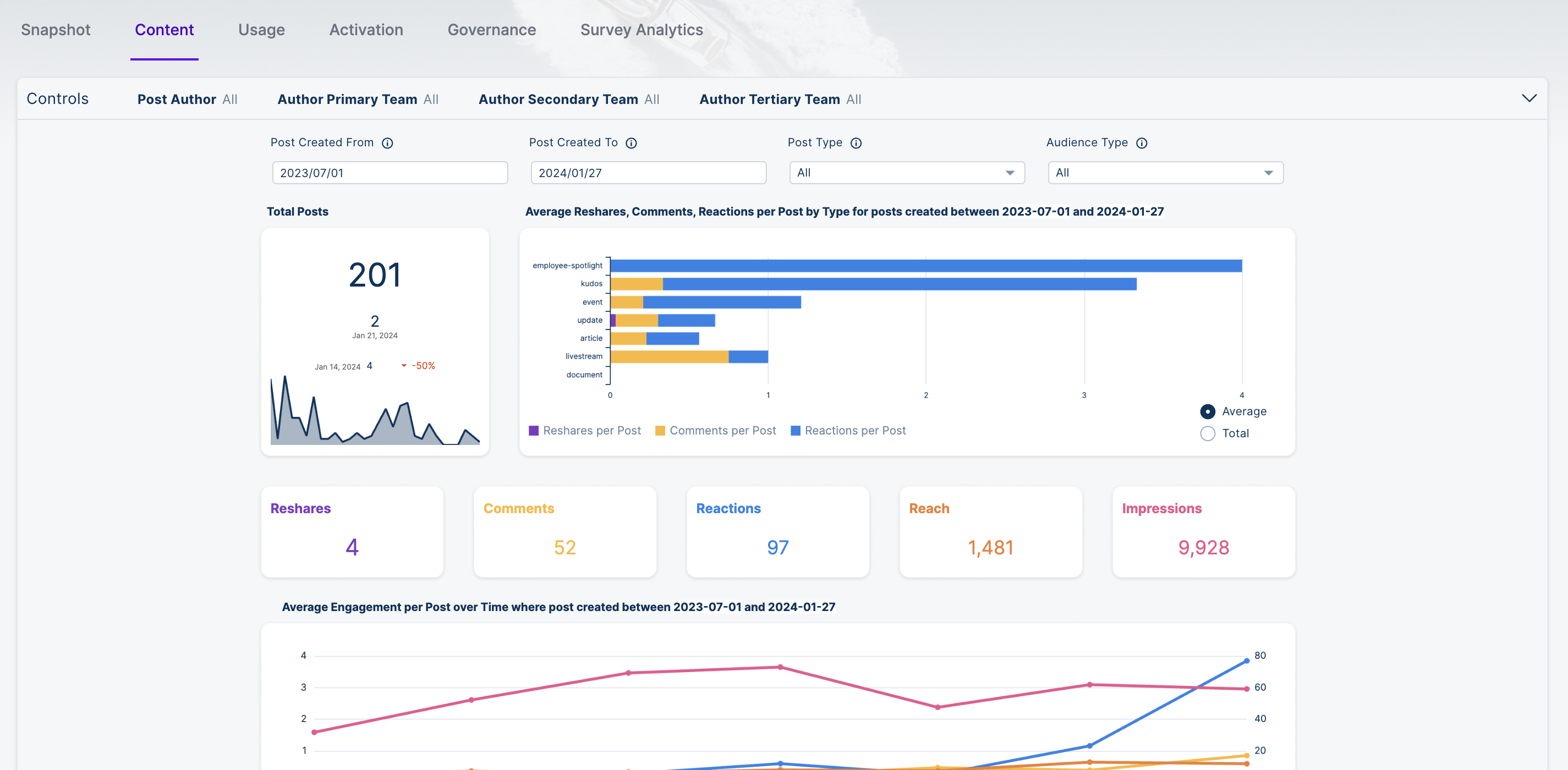Screen dimensions: 1568x770
Task: Click the employee-spotlight reactions bar
Action: click(x=926, y=266)
